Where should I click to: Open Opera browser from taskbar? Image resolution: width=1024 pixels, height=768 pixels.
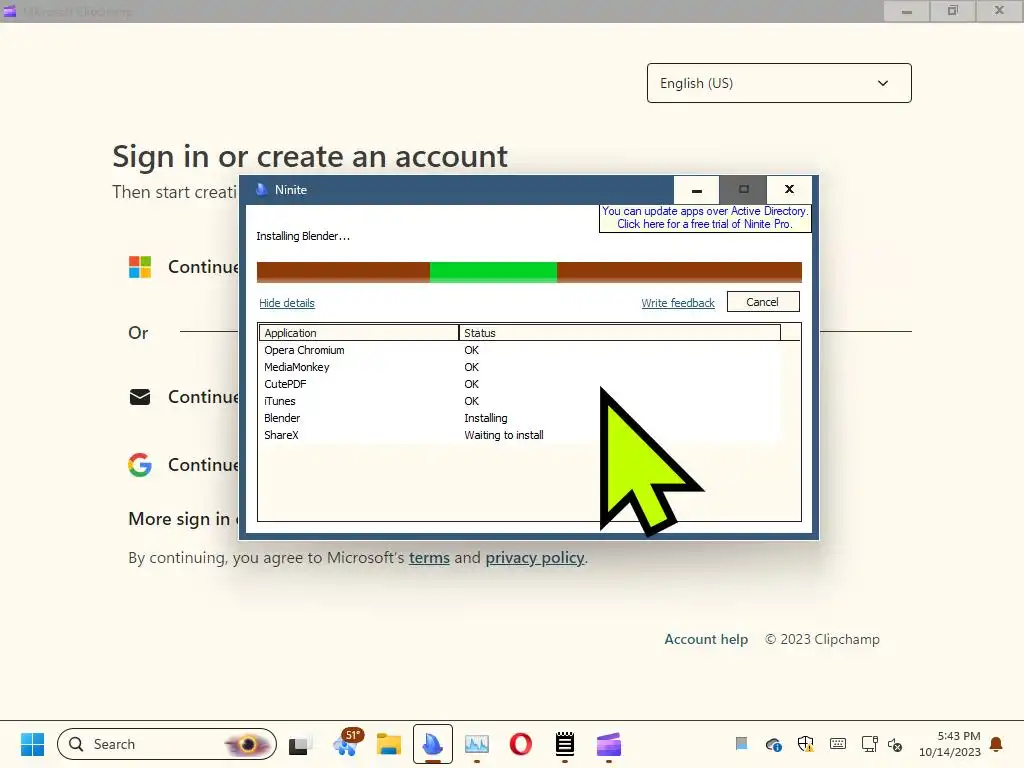520,744
